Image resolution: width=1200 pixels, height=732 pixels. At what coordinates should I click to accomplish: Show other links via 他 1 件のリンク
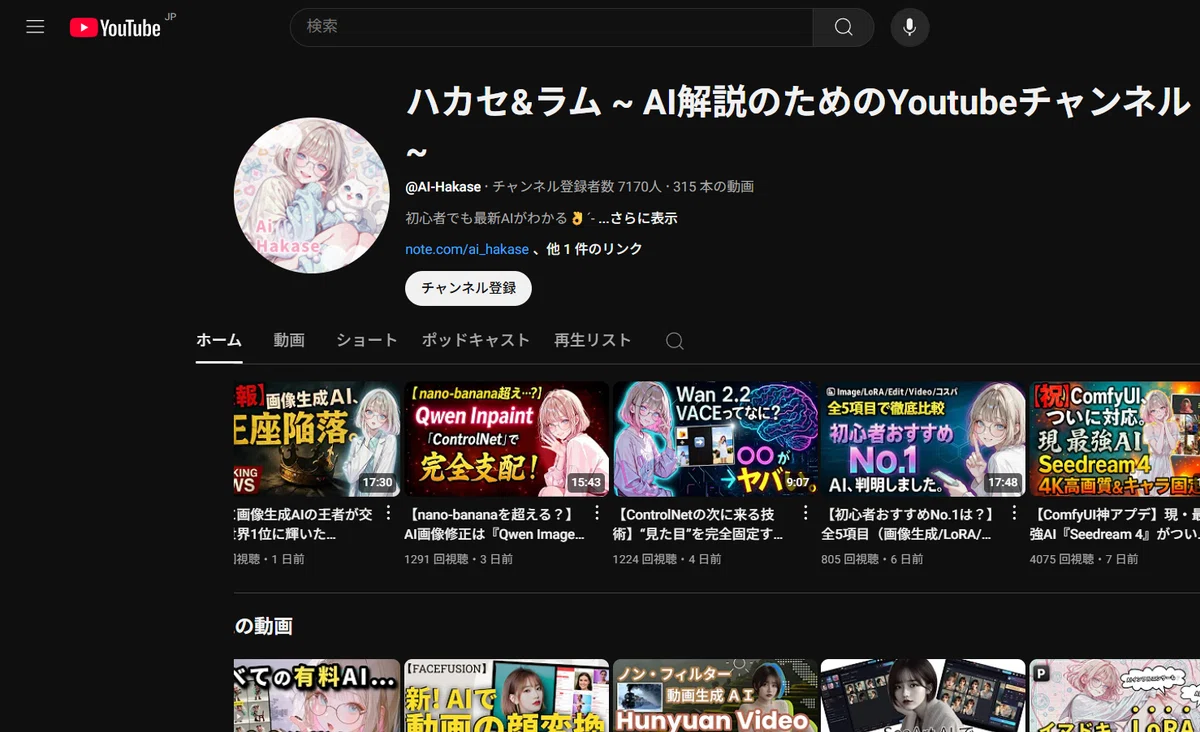tap(594, 249)
